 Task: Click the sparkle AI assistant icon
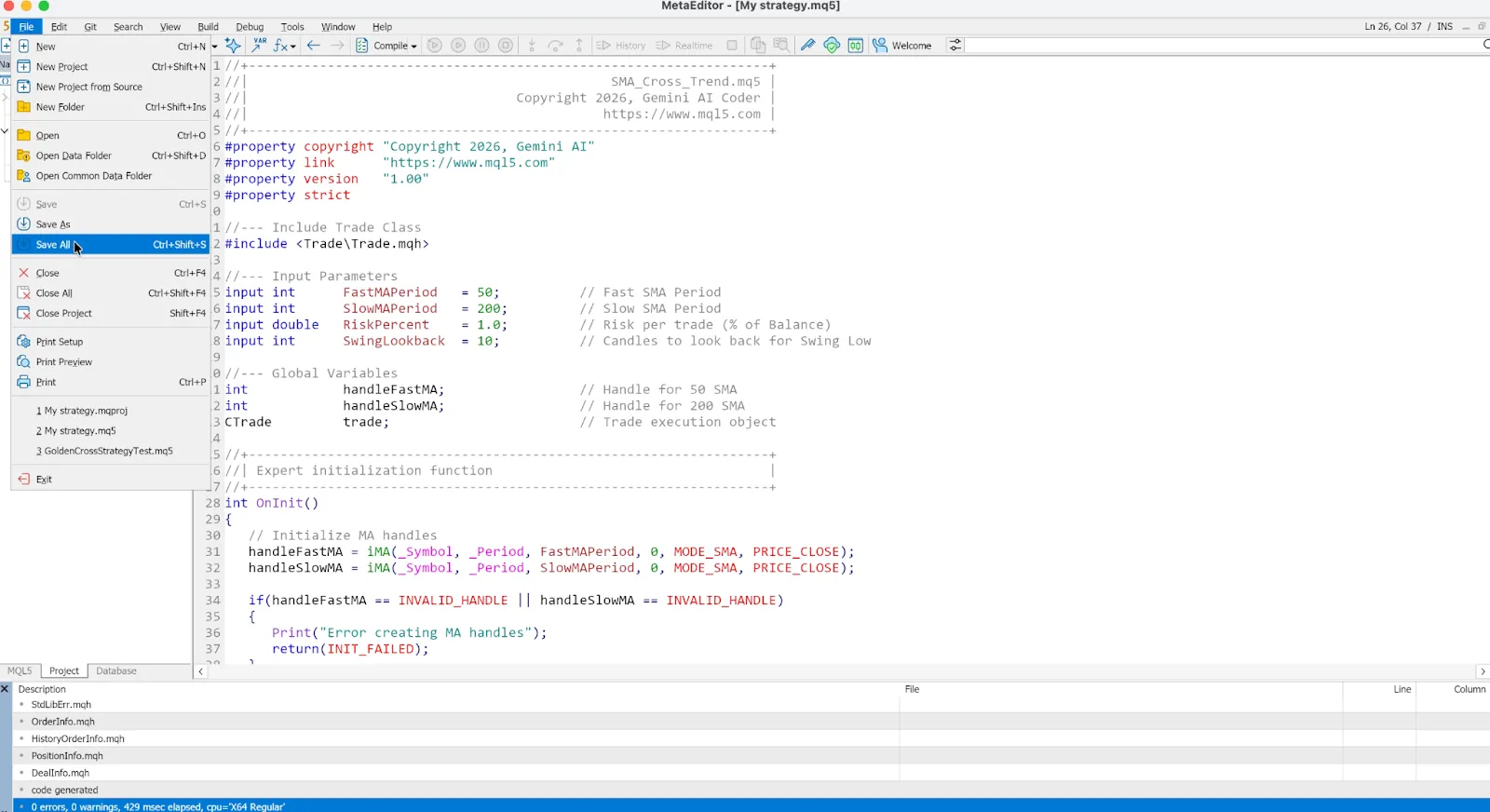[233, 45]
